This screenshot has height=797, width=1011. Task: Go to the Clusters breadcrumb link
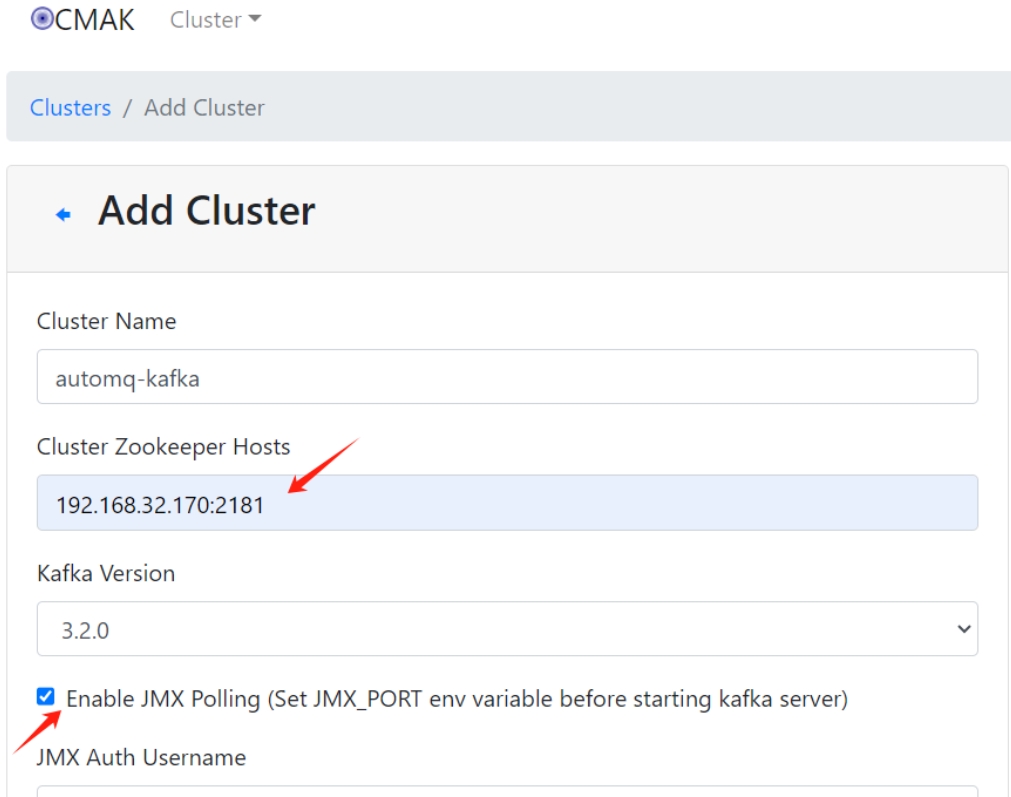(x=70, y=108)
